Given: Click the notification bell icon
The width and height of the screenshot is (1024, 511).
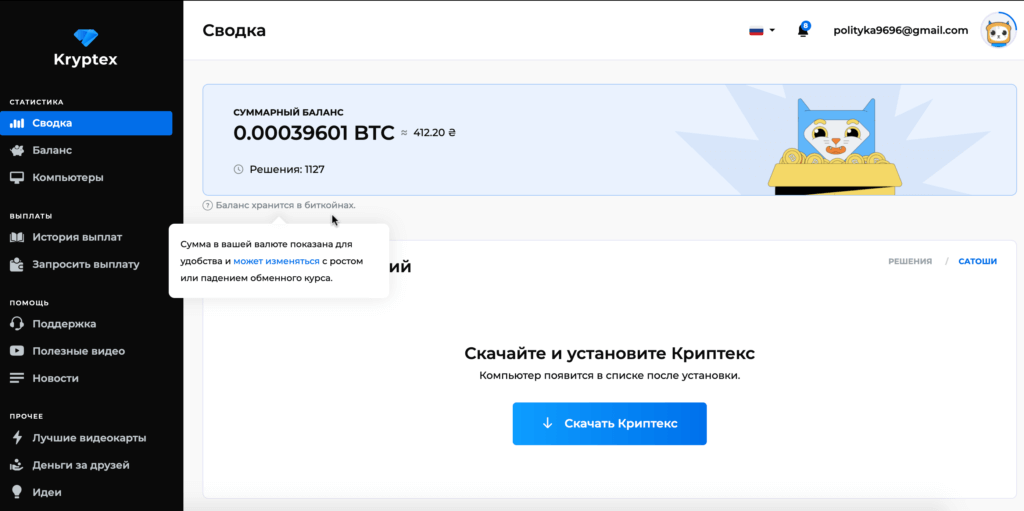Looking at the screenshot, I should click(802, 31).
